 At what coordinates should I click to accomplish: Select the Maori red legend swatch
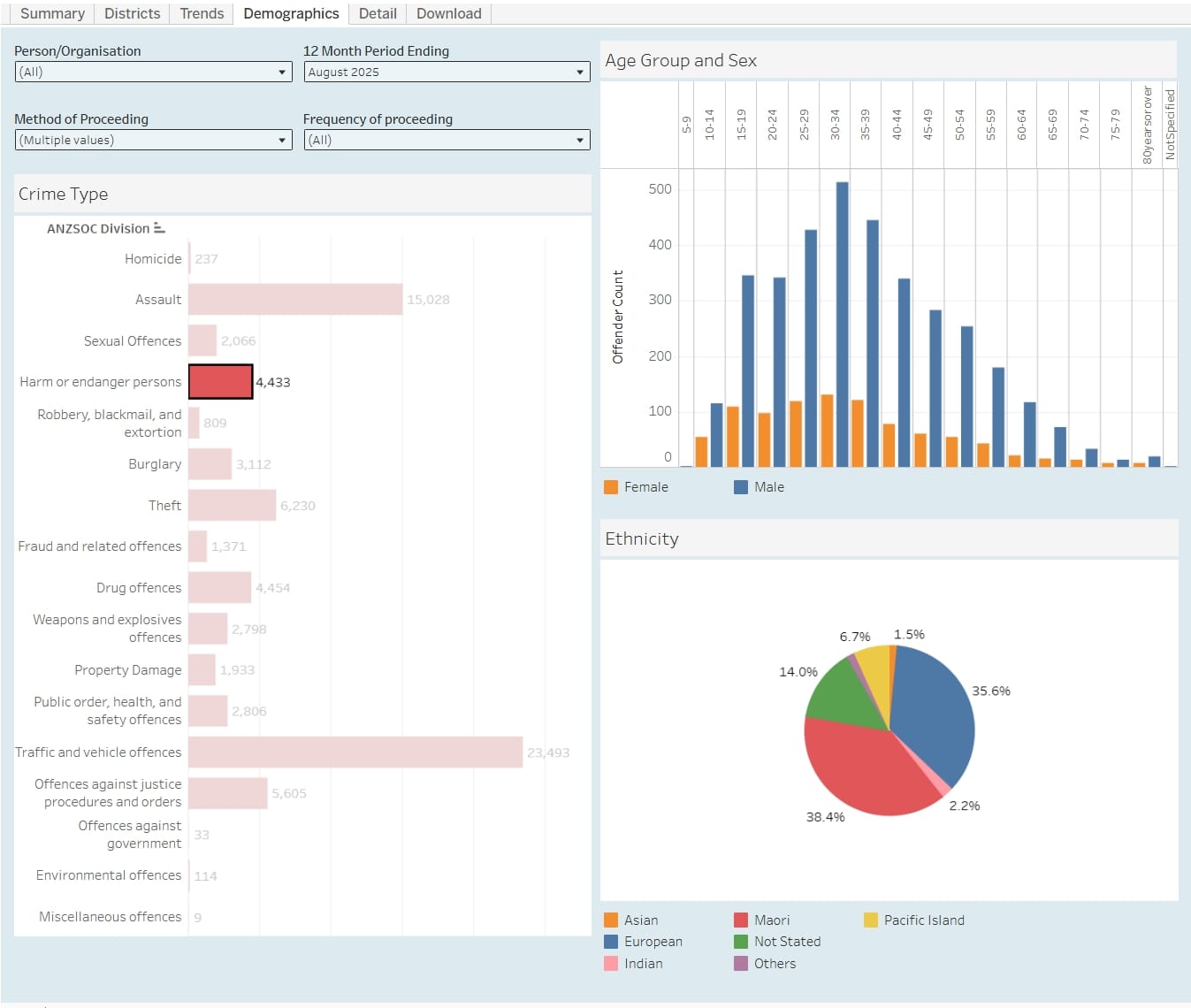point(741,920)
